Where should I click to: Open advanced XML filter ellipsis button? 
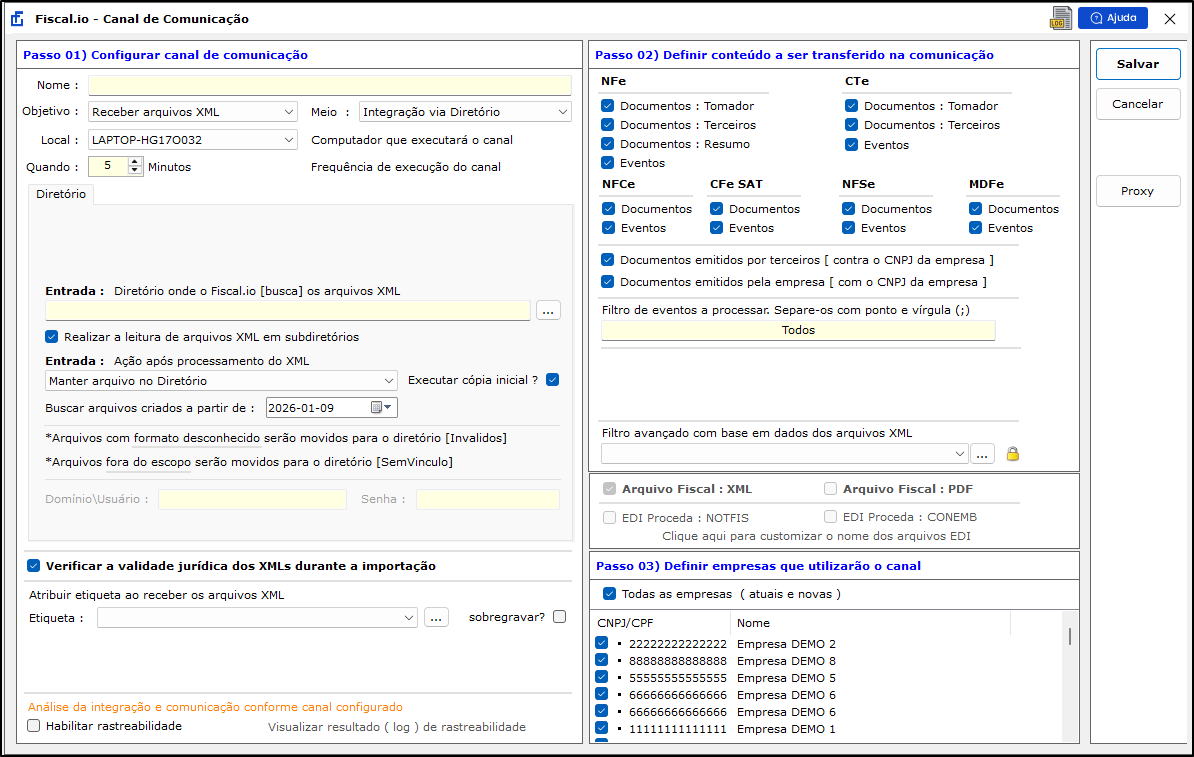tap(983, 454)
